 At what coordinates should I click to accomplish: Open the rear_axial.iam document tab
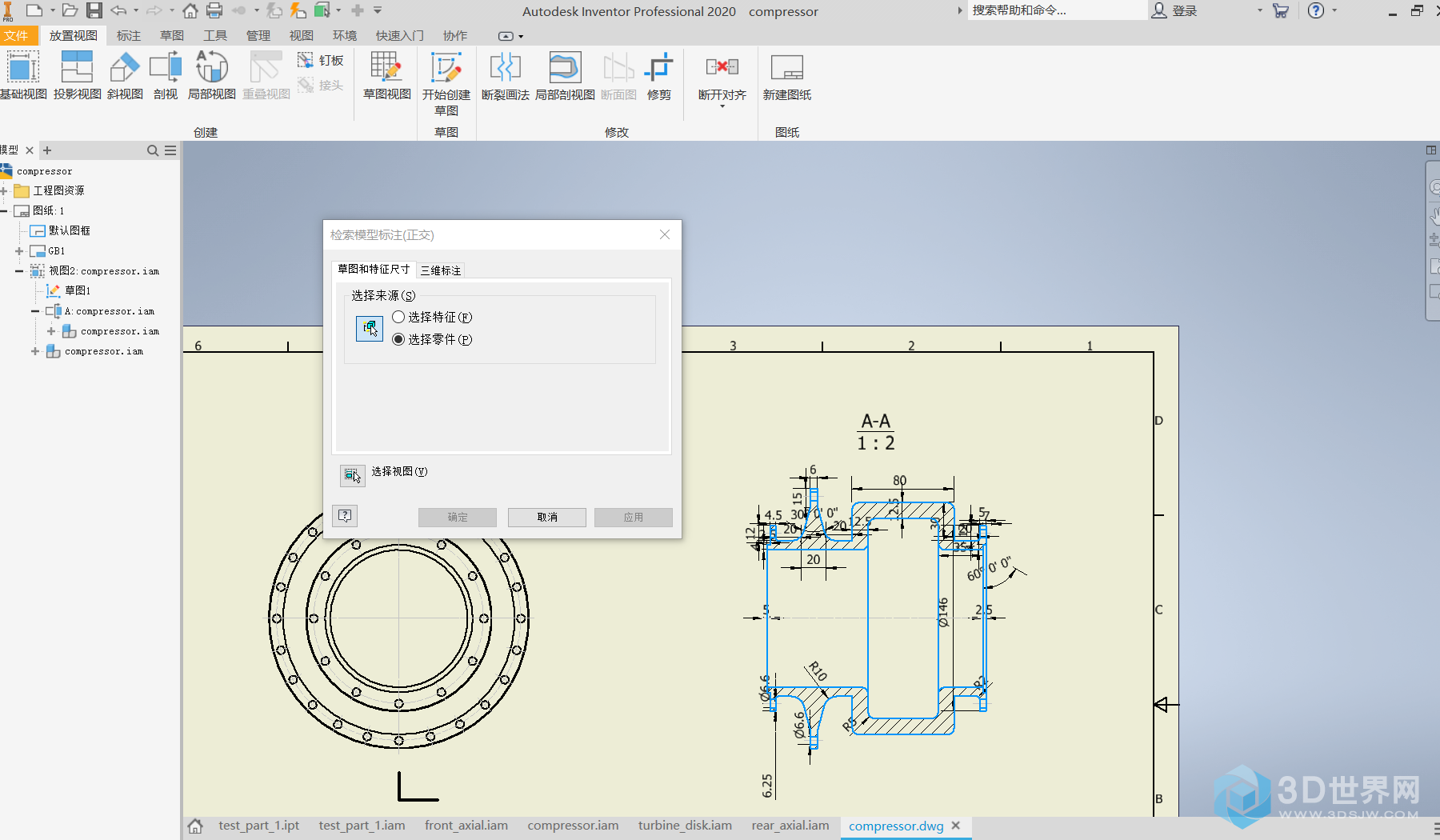pos(790,826)
